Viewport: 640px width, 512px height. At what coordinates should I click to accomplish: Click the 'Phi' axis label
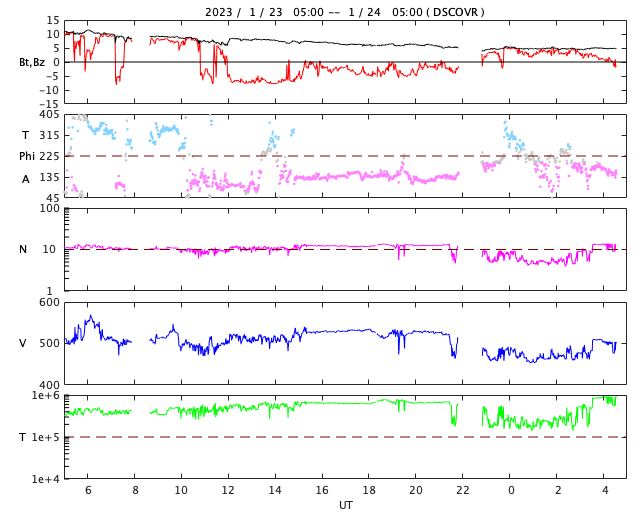(x=27, y=156)
